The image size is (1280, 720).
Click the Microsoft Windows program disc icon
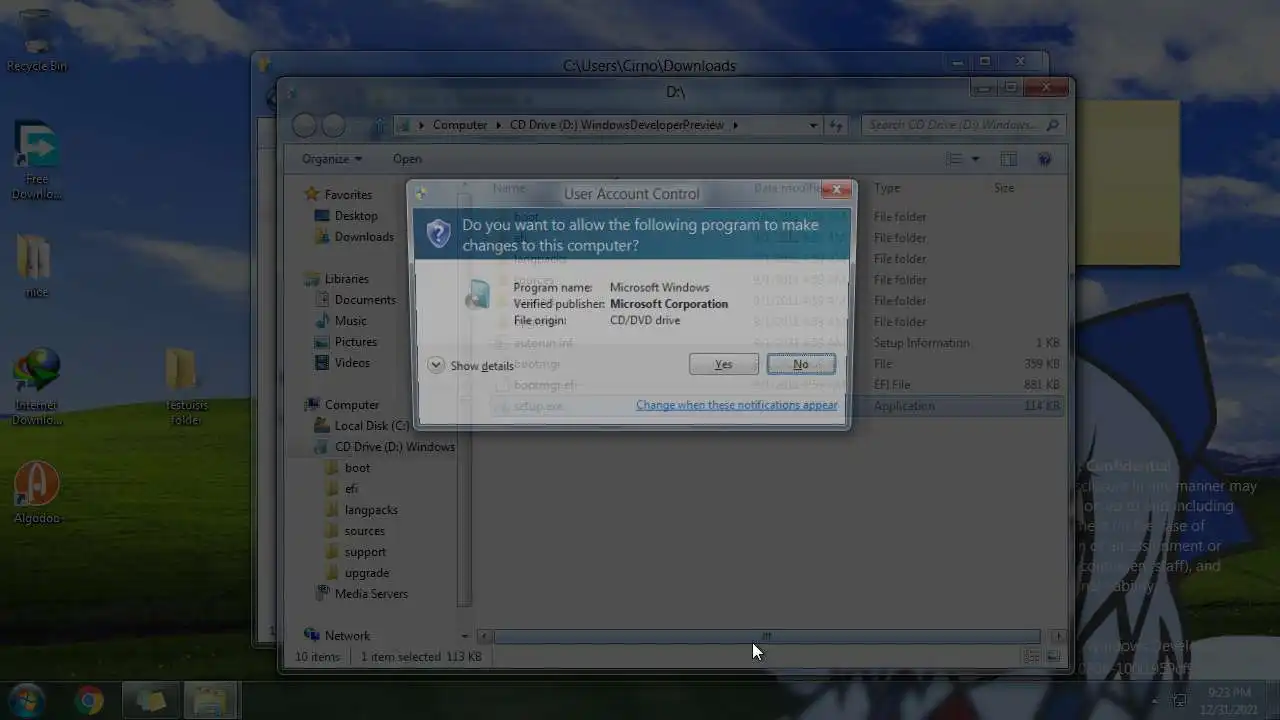pos(478,293)
